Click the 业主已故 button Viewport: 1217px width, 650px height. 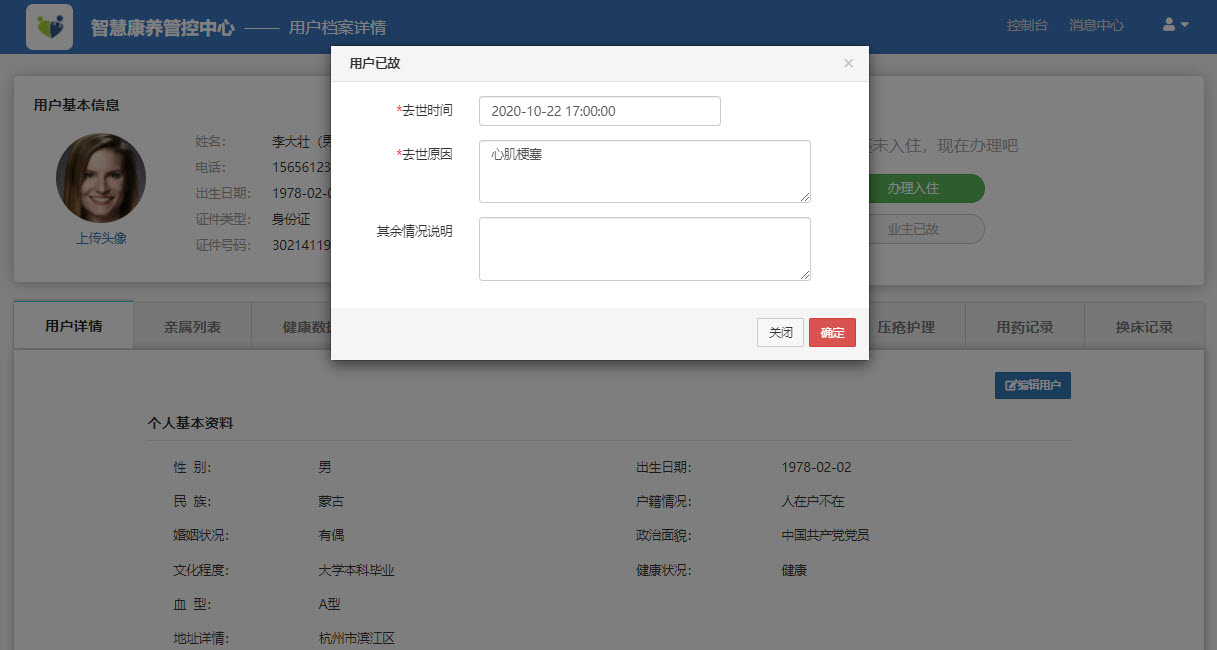click(x=926, y=229)
